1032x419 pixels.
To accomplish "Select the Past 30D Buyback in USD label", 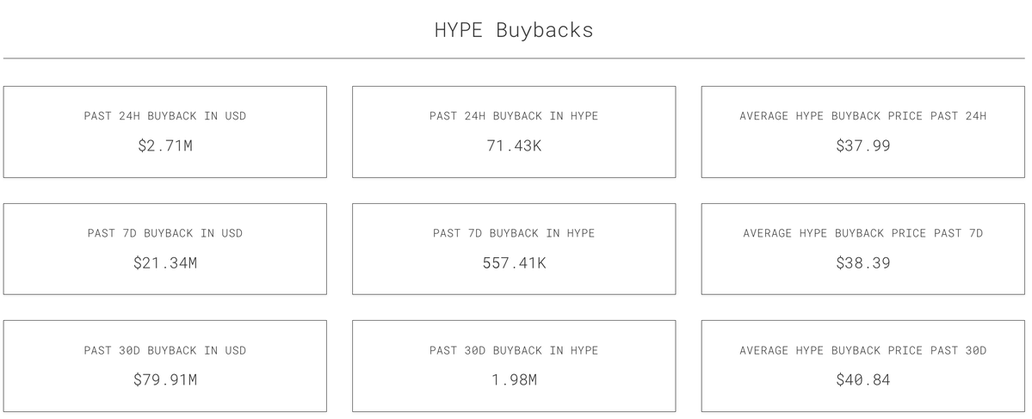I will click(x=165, y=350).
